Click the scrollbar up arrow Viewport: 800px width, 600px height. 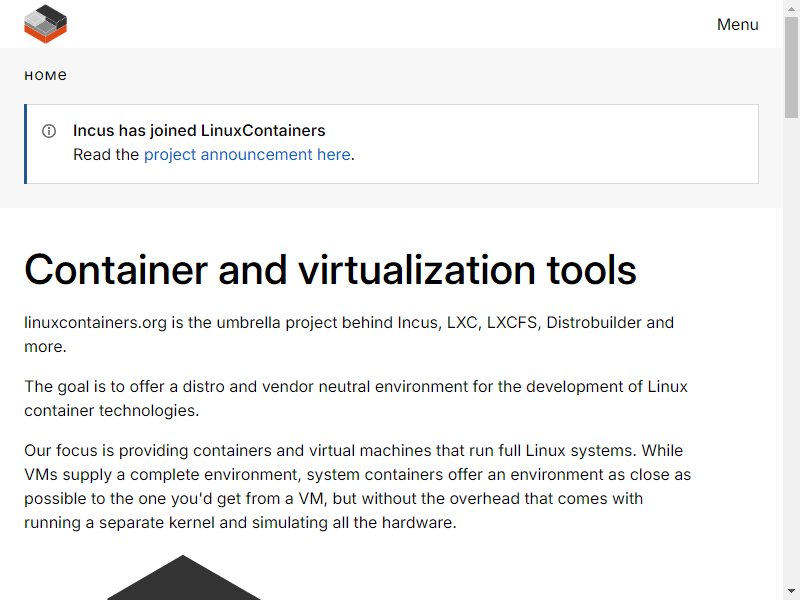[x=791, y=8]
